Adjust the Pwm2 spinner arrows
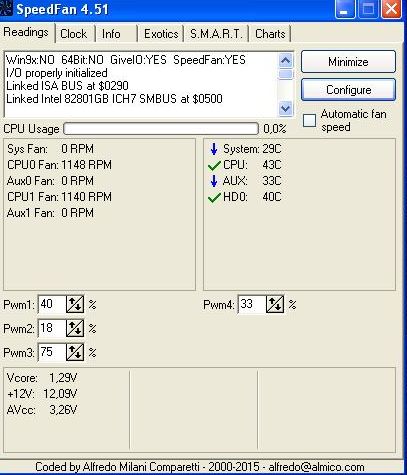The height and width of the screenshot is (475, 407). (75, 328)
